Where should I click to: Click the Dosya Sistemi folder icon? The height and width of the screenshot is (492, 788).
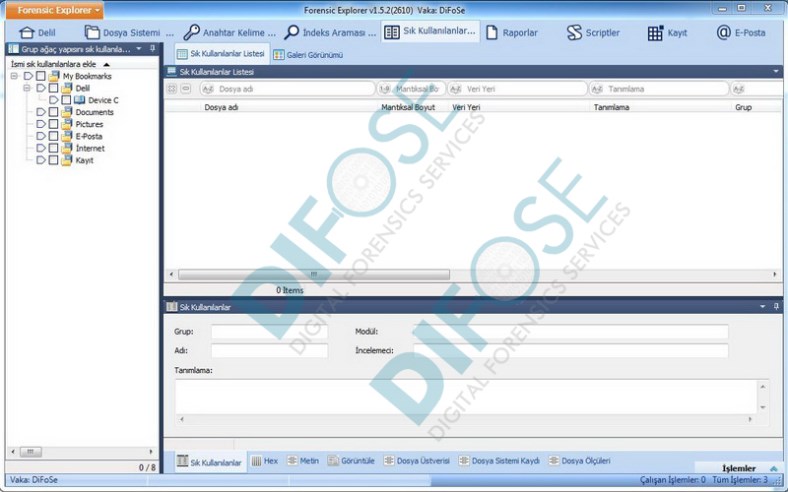pos(92,33)
